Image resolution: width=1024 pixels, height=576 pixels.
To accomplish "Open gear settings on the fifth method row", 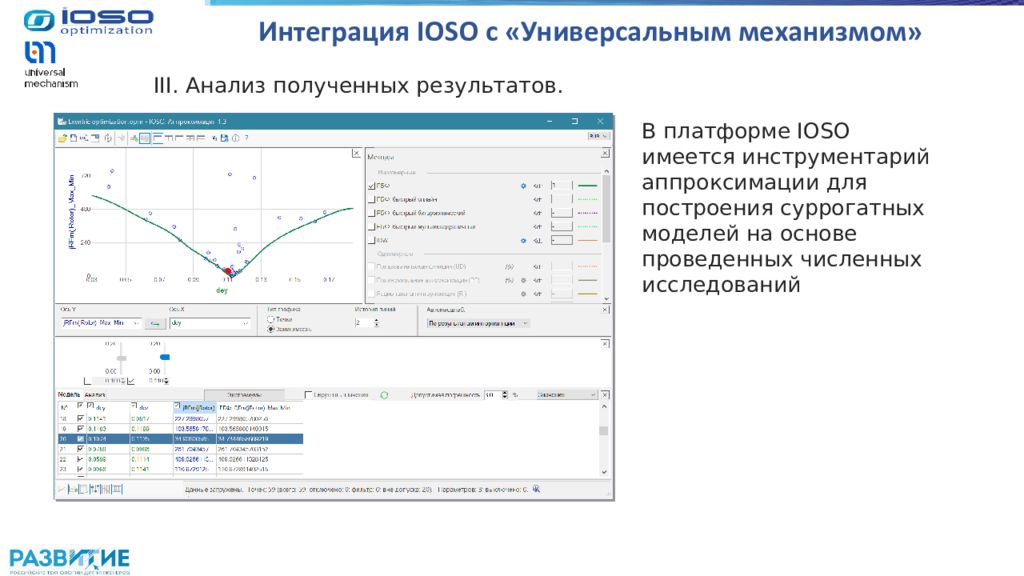I will [523, 241].
